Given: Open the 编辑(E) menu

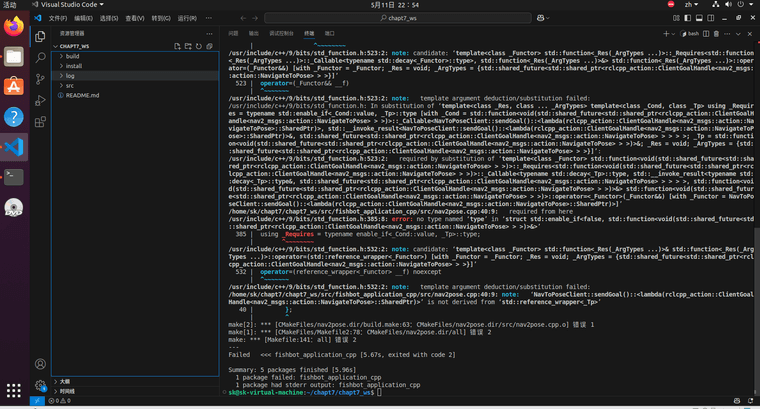Looking at the screenshot, I should coord(83,18).
